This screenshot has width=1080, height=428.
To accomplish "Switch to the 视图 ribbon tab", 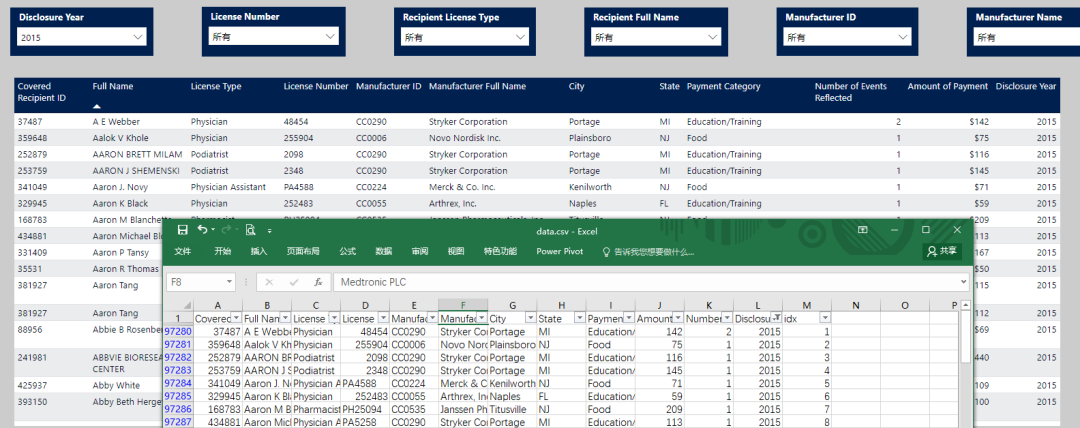I will coord(456,252).
